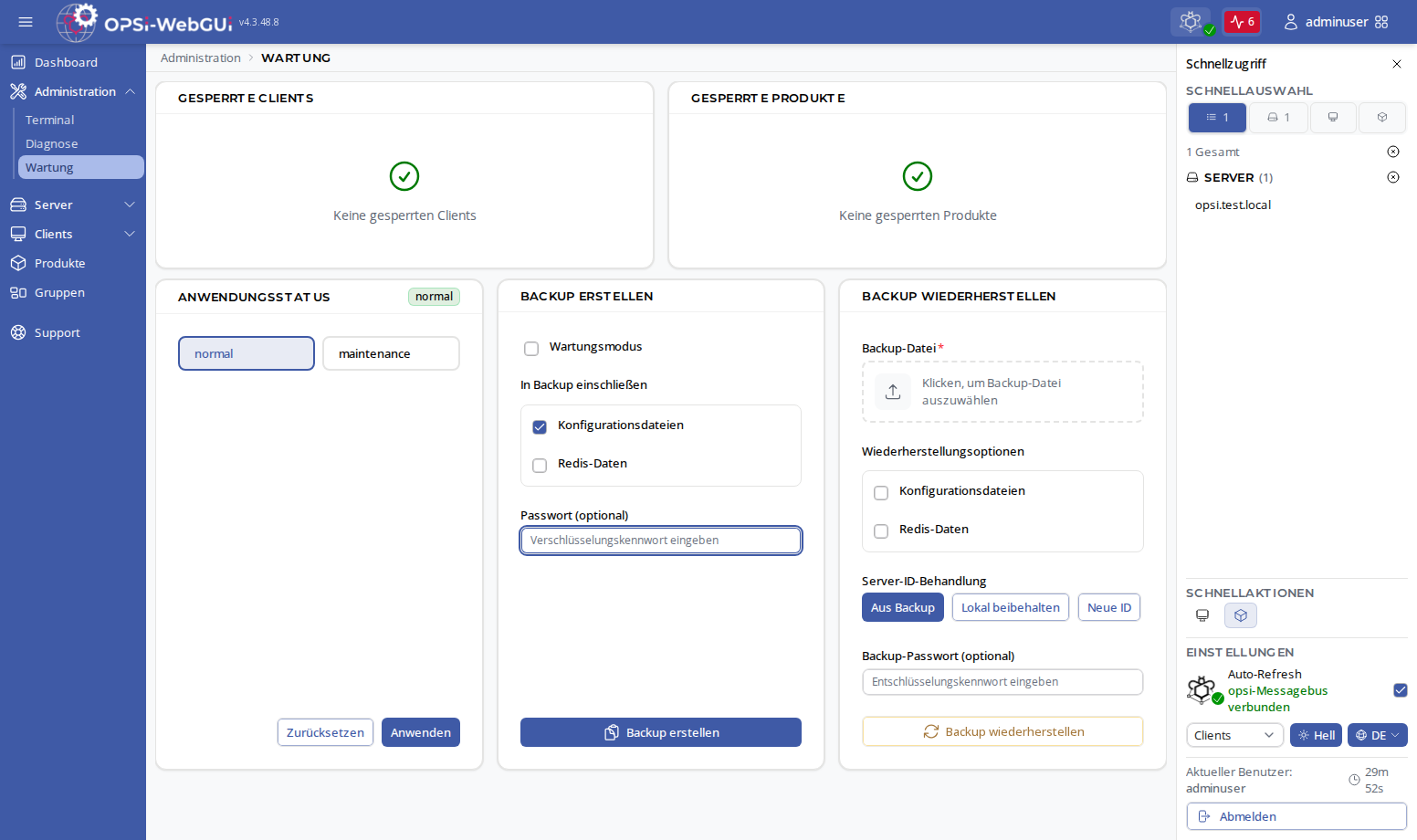
Task: Clear the 1 Gesamt selection
Action: (x=1393, y=152)
